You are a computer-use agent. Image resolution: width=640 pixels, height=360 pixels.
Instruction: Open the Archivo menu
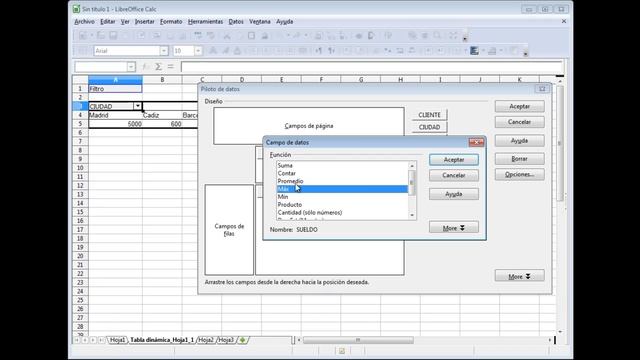pyautogui.click(x=84, y=21)
